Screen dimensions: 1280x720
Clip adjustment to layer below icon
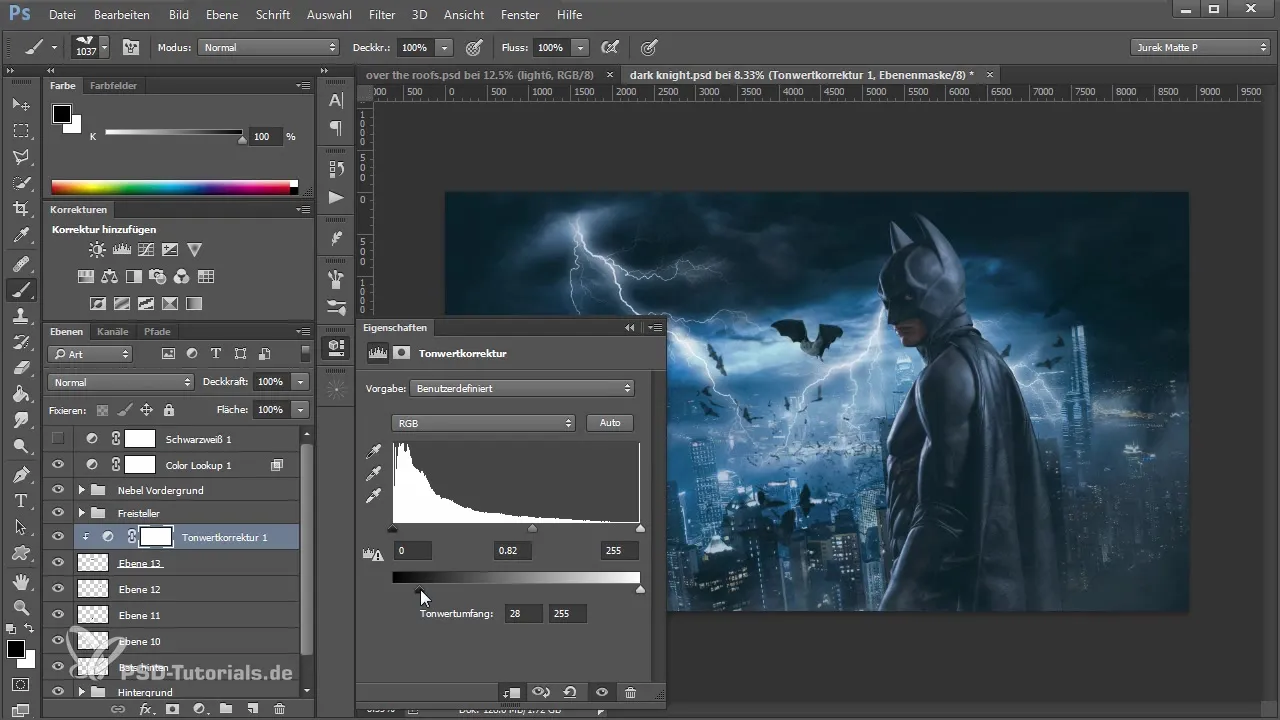pos(511,692)
